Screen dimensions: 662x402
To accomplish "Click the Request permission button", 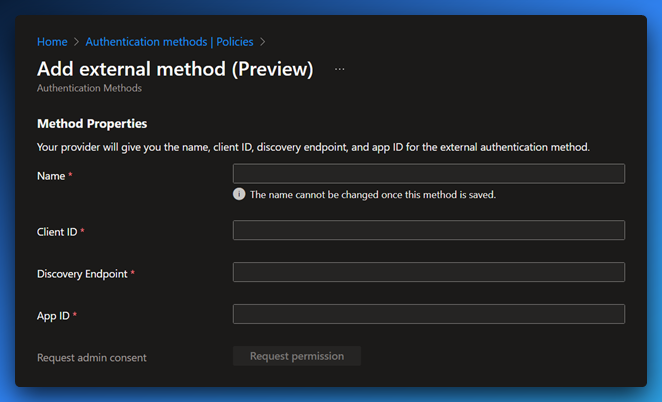I will click(297, 356).
